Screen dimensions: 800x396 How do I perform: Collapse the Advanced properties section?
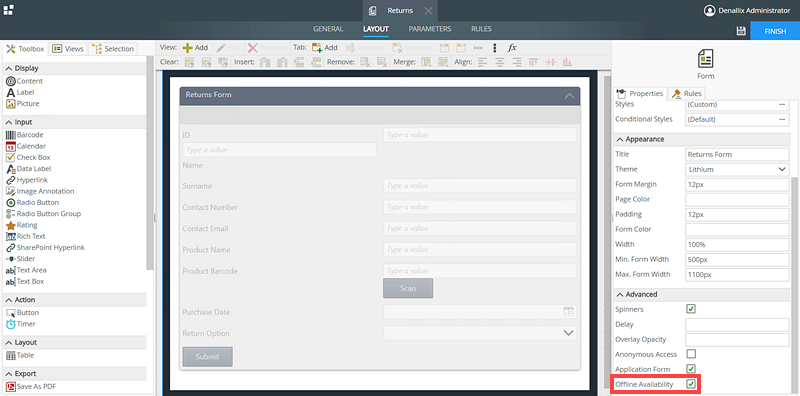tap(620, 294)
